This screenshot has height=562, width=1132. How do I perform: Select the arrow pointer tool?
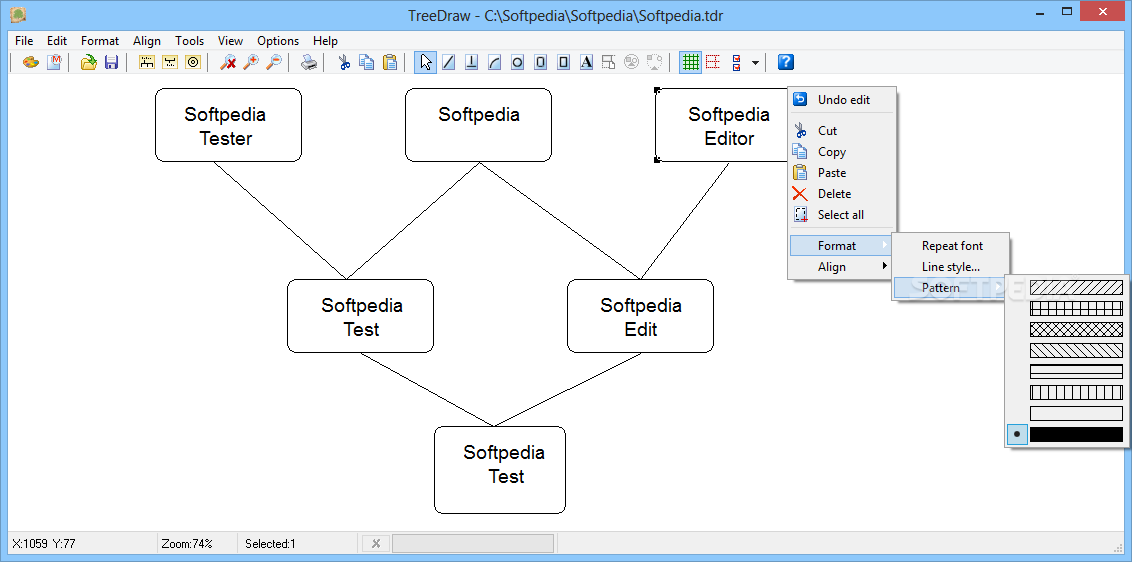pos(426,62)
